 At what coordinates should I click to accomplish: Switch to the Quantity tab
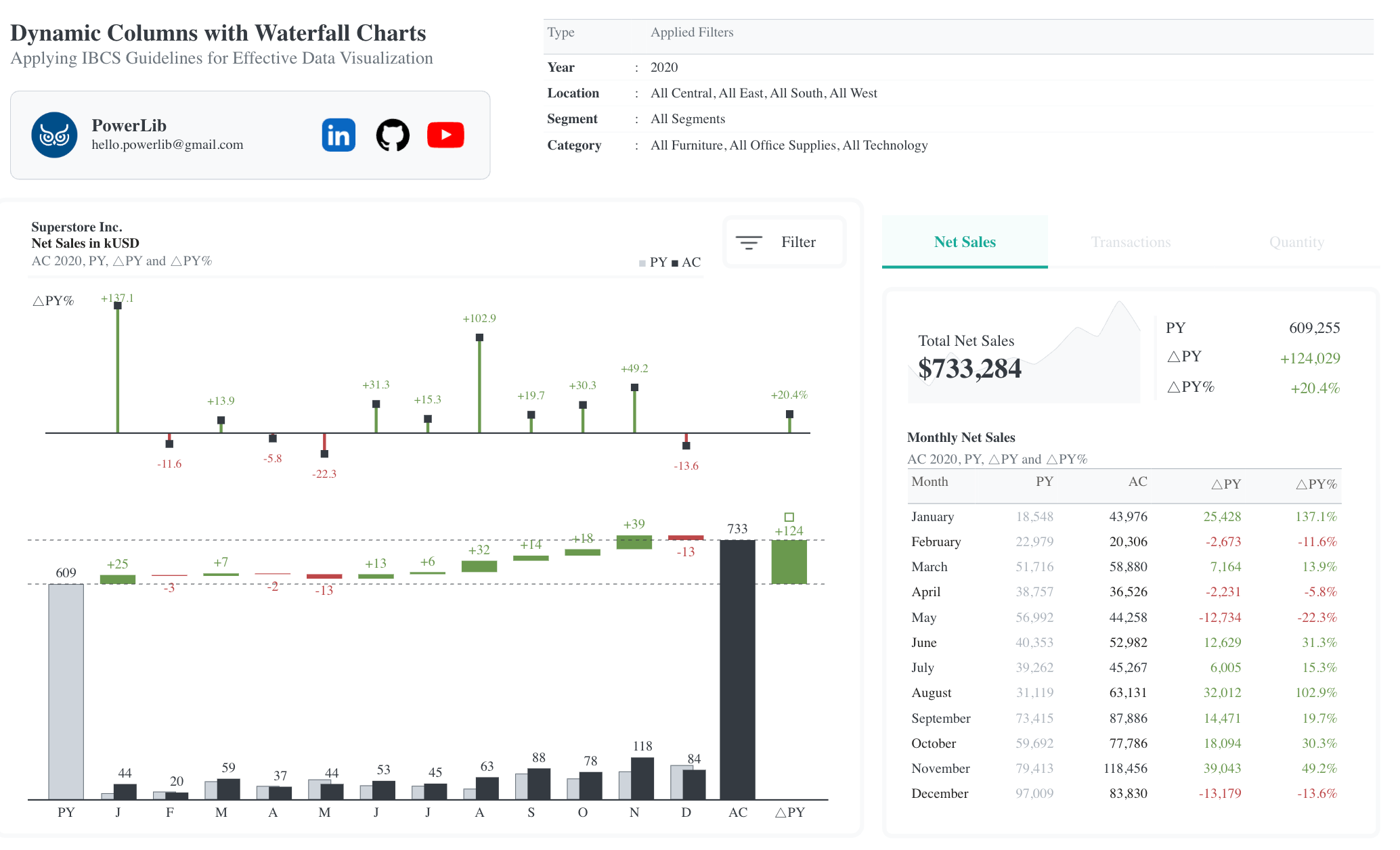coord(1296,242)
